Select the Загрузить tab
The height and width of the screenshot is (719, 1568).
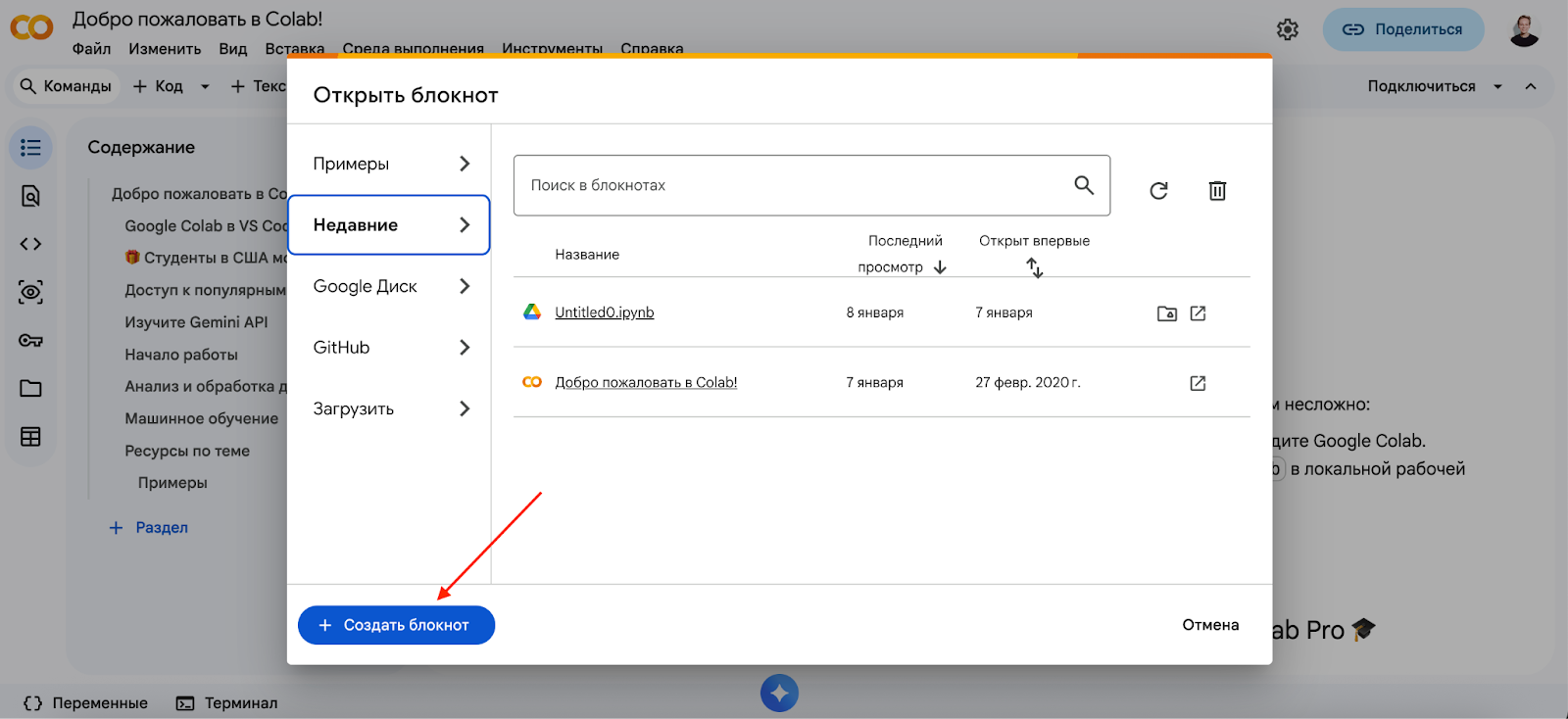click(x=389, y=408)
